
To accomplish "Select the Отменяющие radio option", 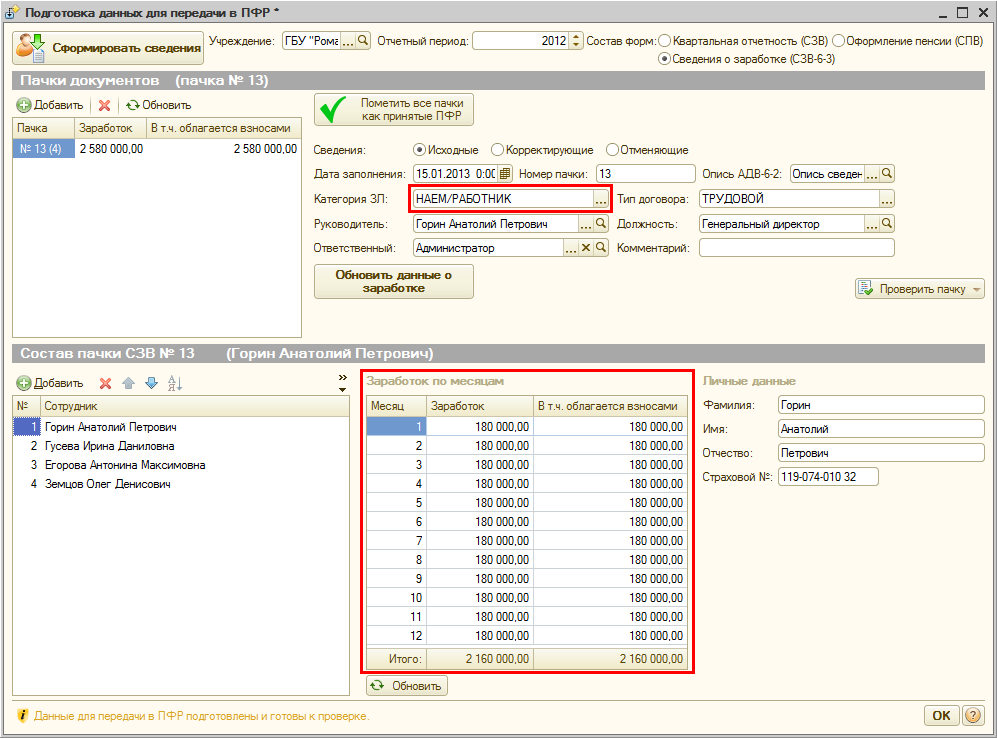I will (612, 150).
